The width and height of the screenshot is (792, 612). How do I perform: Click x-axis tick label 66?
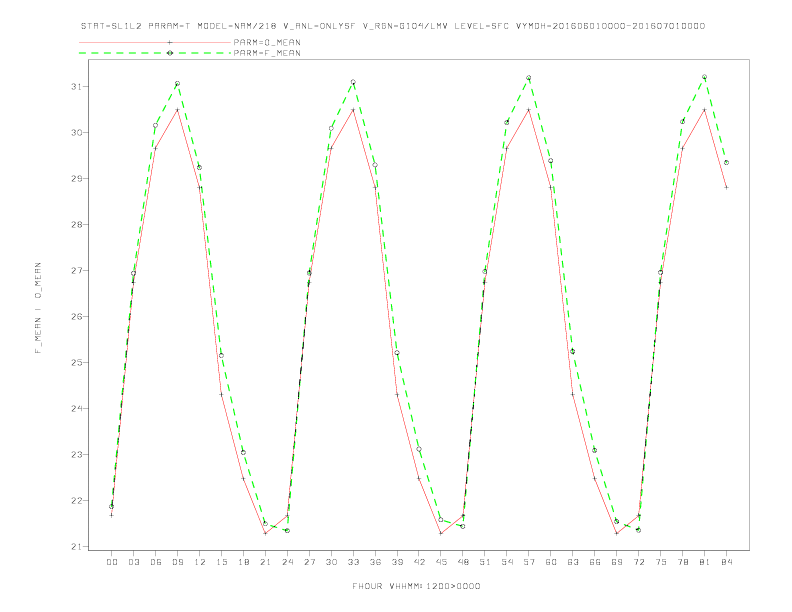(x=595, y=562)
